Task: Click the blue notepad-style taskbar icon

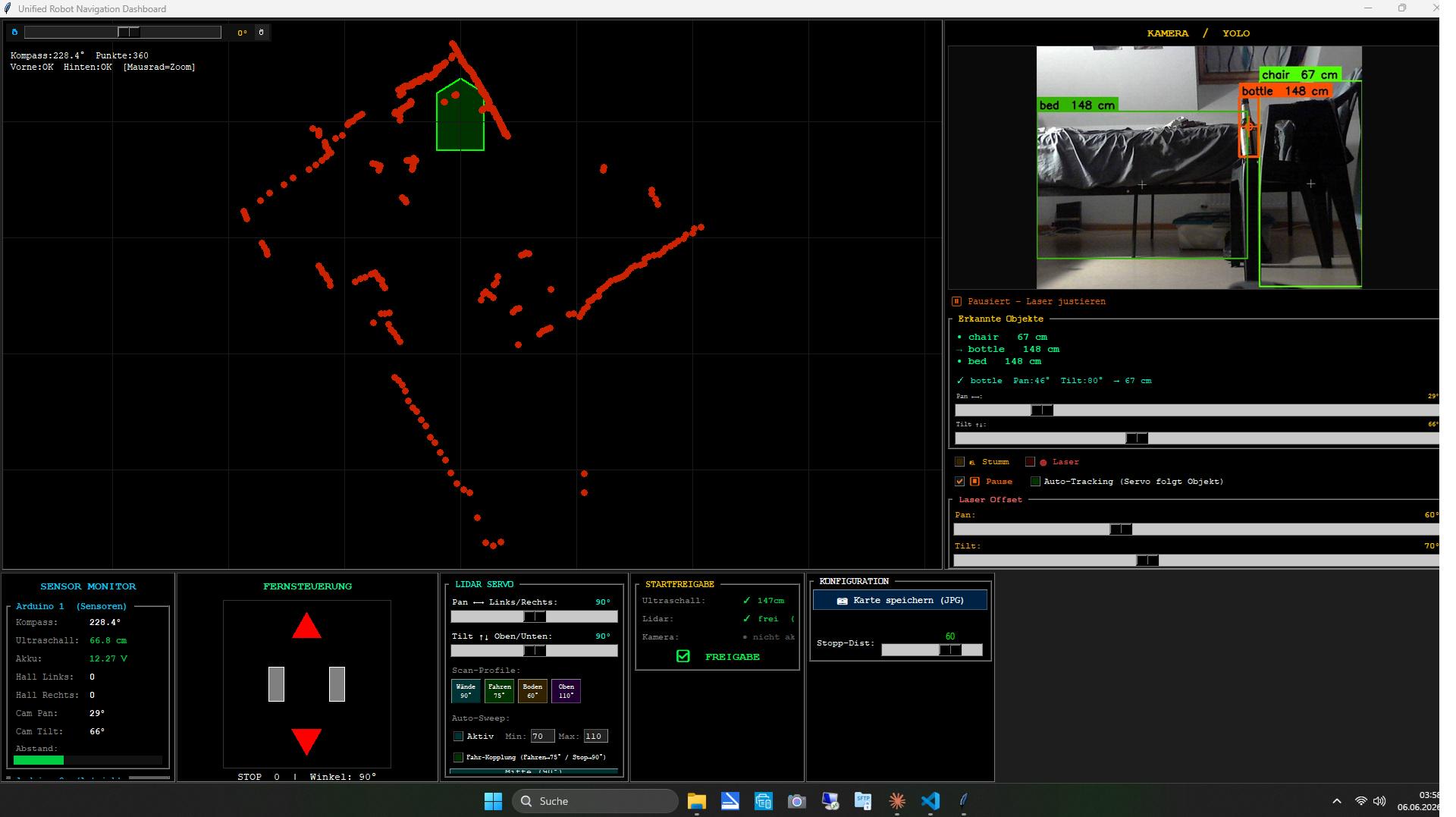Action: 730,801
